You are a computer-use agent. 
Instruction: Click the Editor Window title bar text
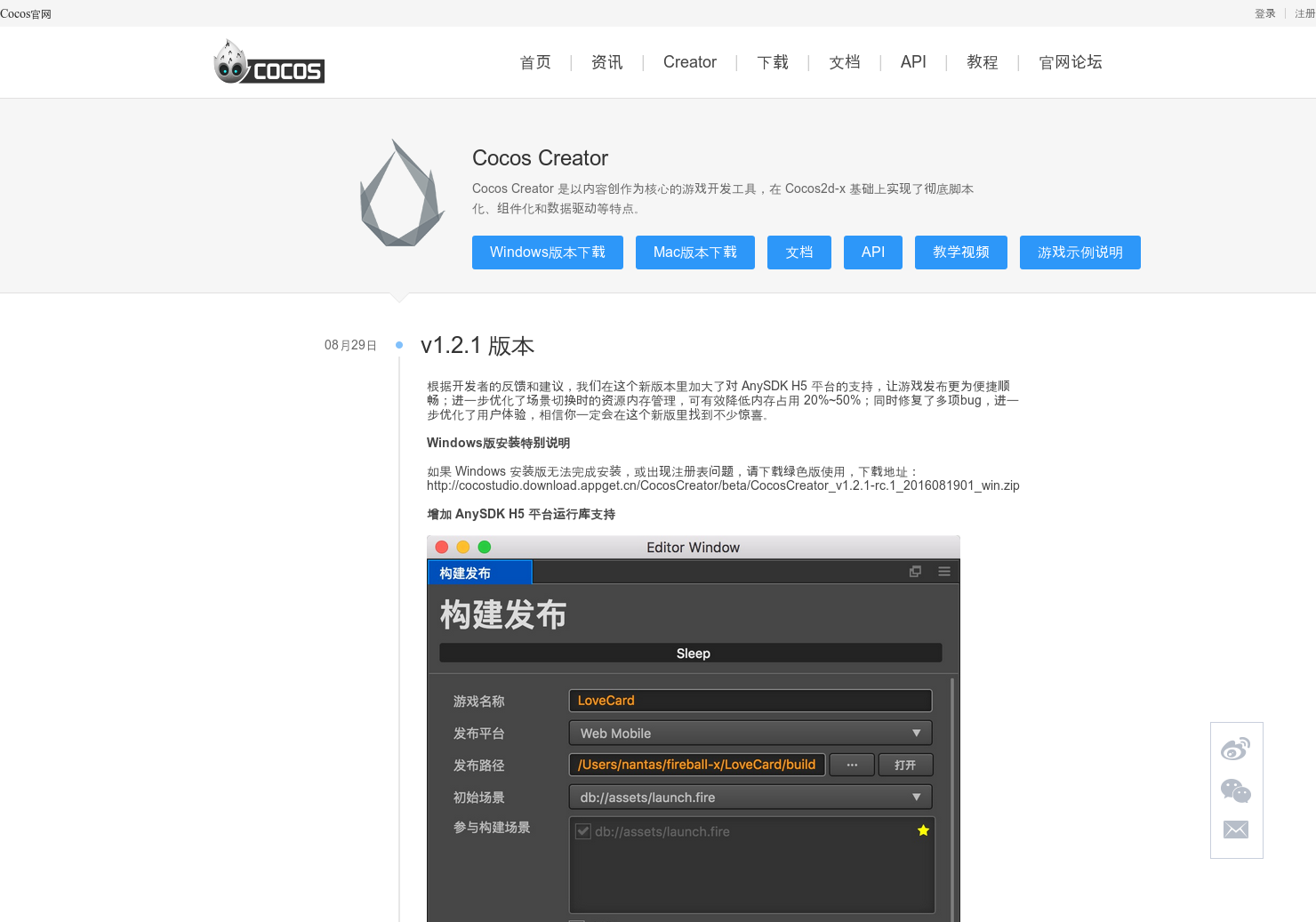click(x=694, y=547)
